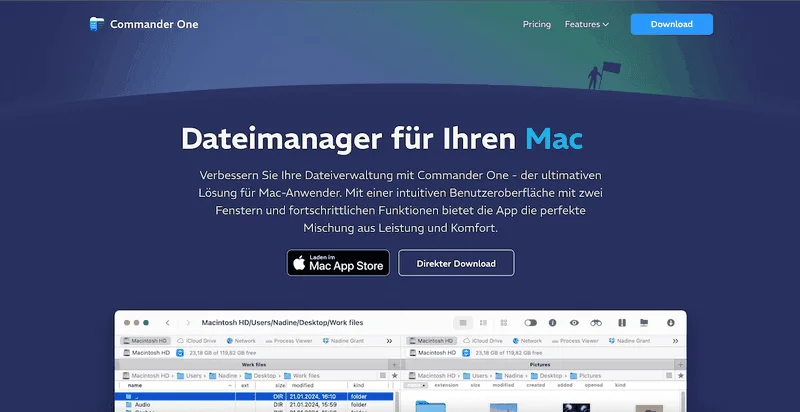Viewport: 800px width, 412px height.
Task: Open Process Viewer in left pane
Action: 289,341
